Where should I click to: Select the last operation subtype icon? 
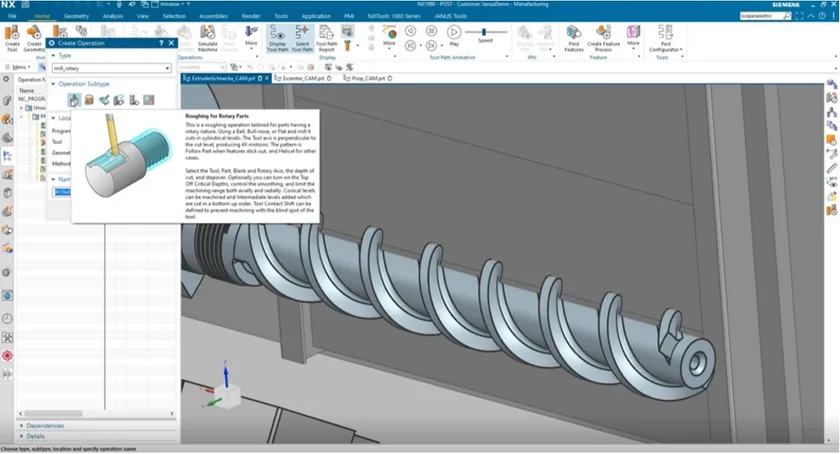click(148, 100)
